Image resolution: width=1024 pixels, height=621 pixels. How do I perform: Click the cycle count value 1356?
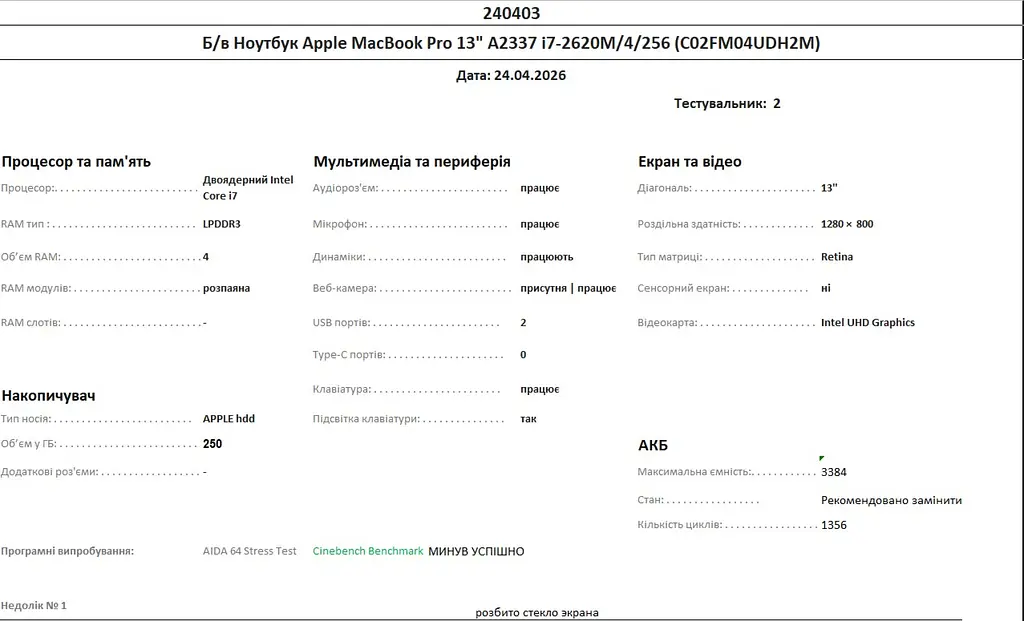(833, 525)
